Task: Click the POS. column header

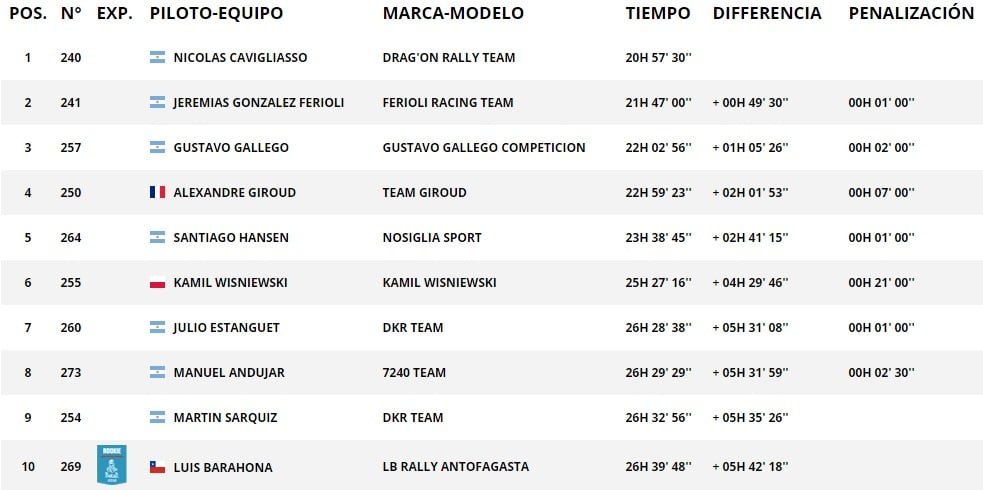Action: pos(28,13)
